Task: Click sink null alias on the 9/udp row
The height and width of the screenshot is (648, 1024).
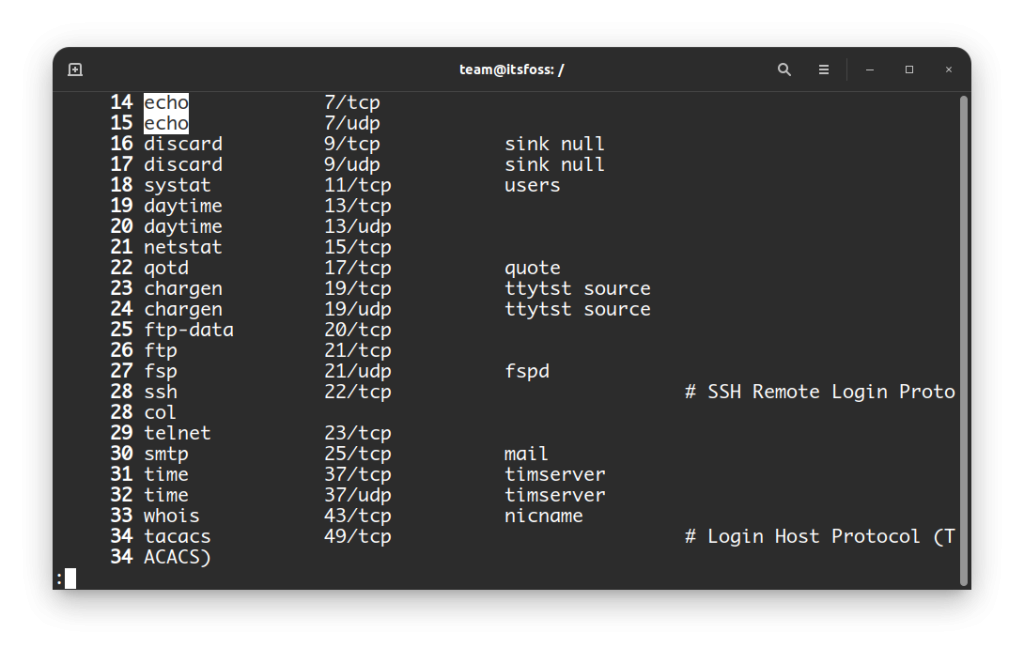Action: (x=554, y=165)
